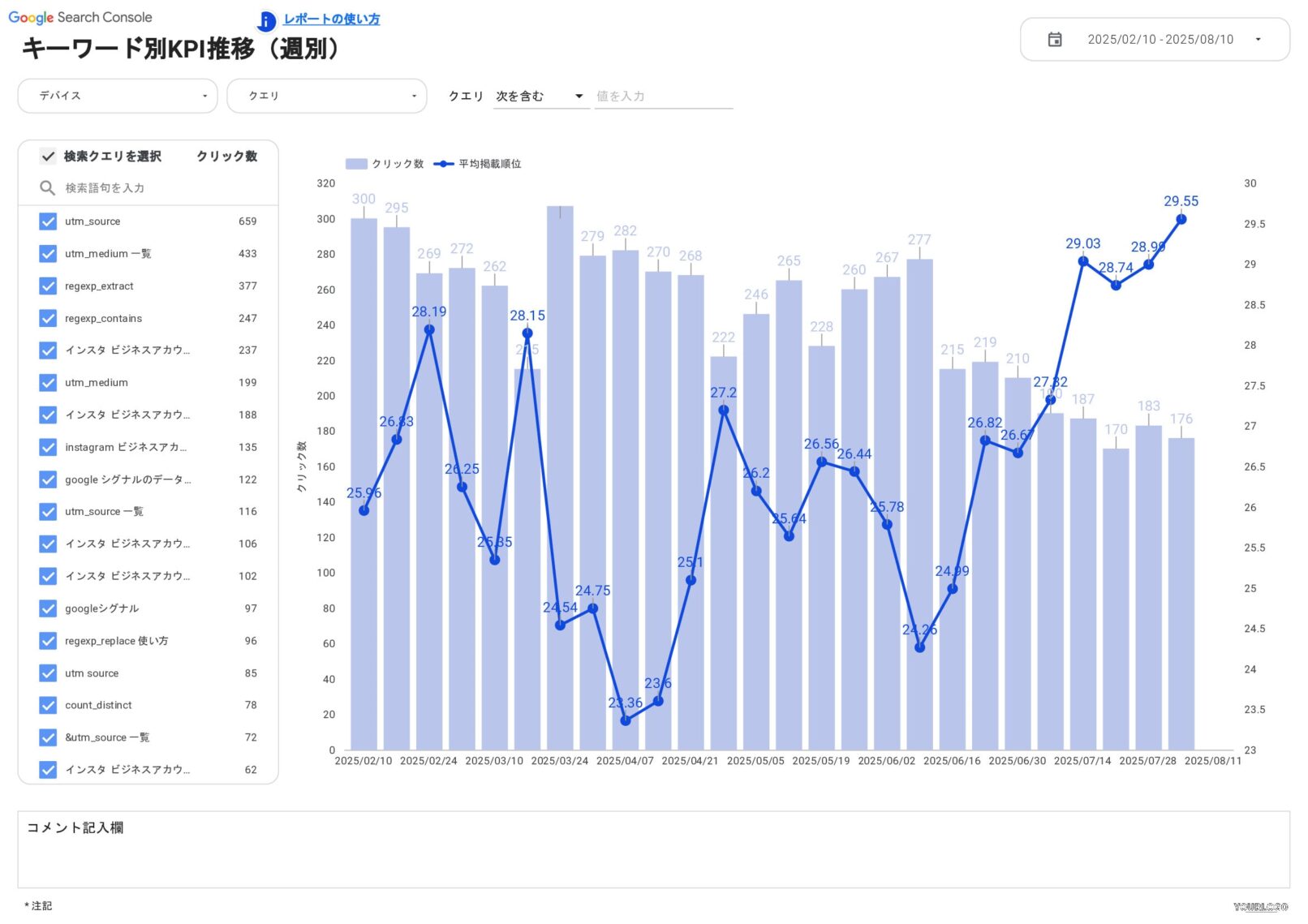Open the 2025/02/10 - 2025/08/10 date range

(1160, 40)
